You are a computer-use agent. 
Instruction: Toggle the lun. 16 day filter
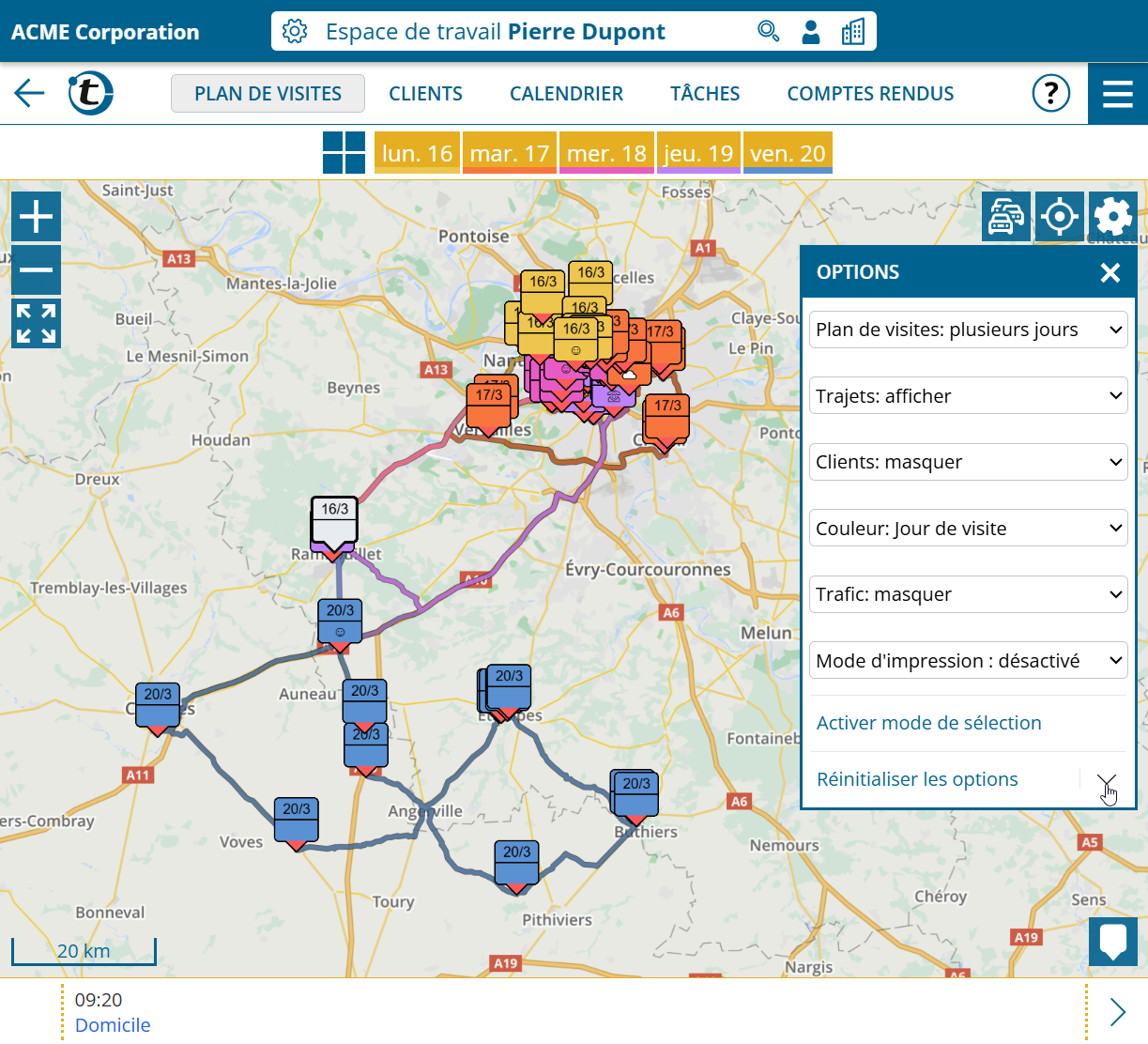click(x=417, y=153)
